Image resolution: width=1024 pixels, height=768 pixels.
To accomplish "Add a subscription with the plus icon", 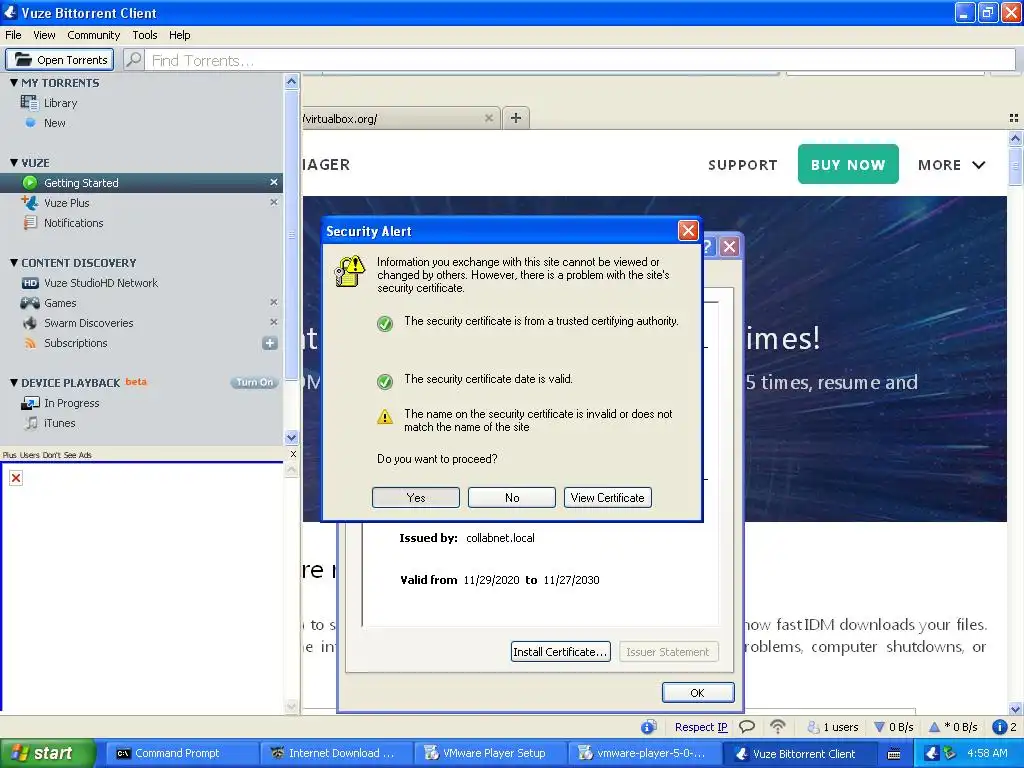I will click(270, 343).
